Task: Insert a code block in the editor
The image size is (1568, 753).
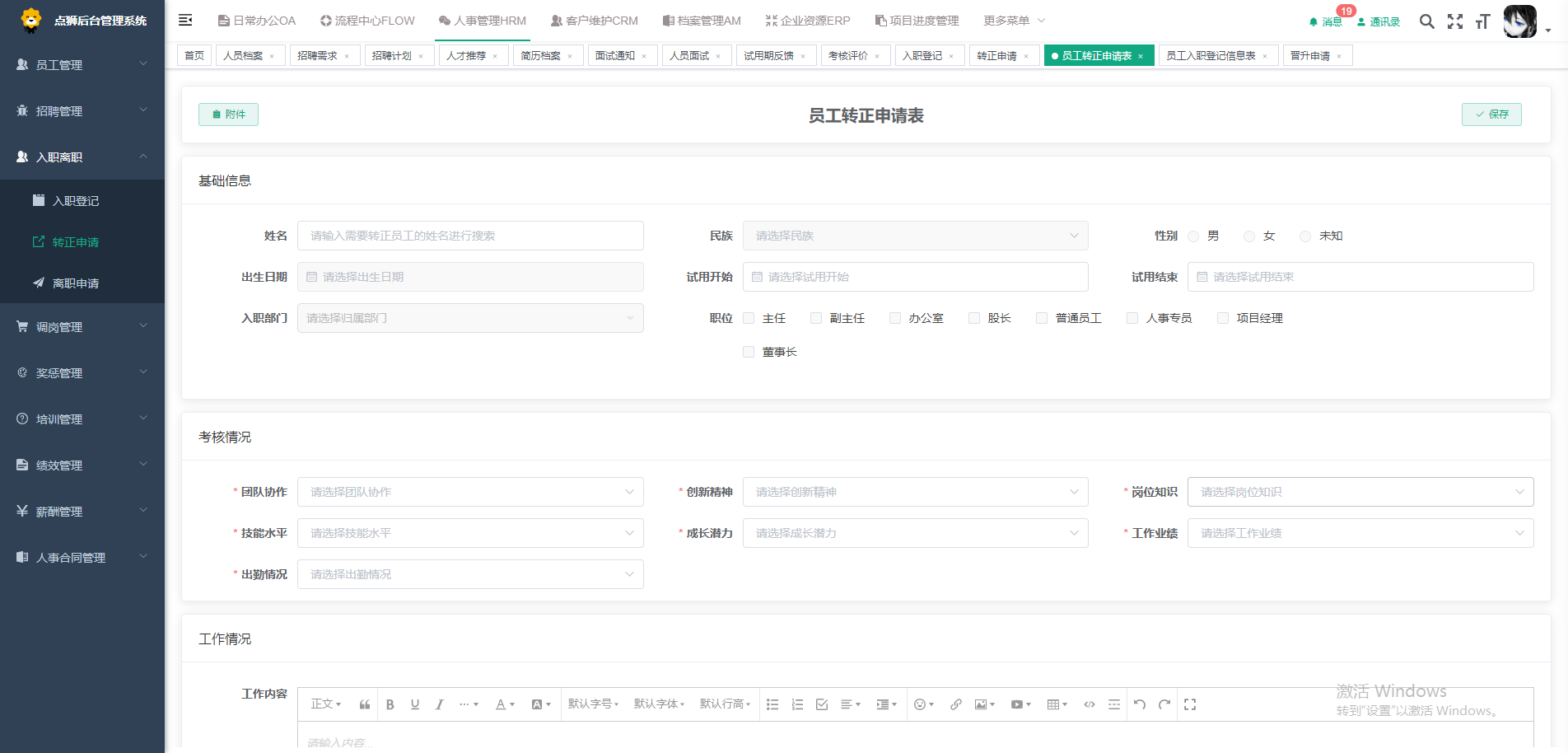Action: click(x=1090, y=704)
